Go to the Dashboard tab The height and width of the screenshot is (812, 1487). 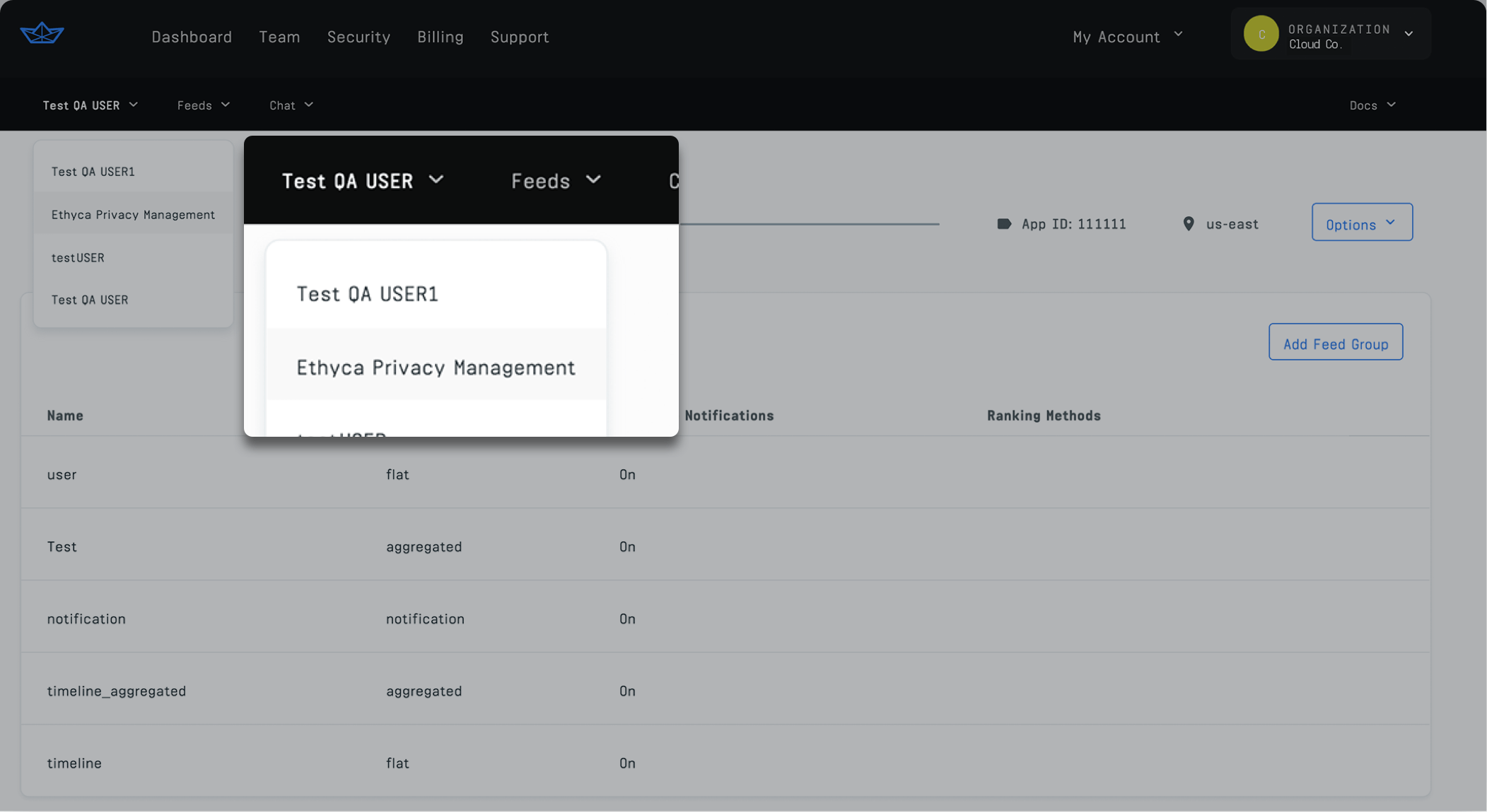coord(192,37)
